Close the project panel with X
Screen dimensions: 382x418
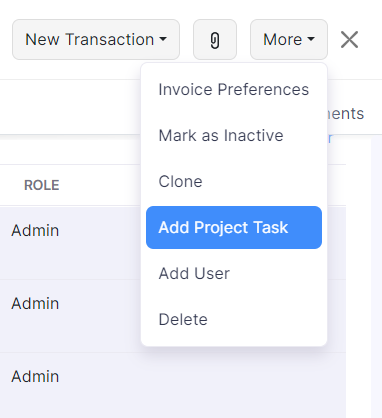pos(349,40)
